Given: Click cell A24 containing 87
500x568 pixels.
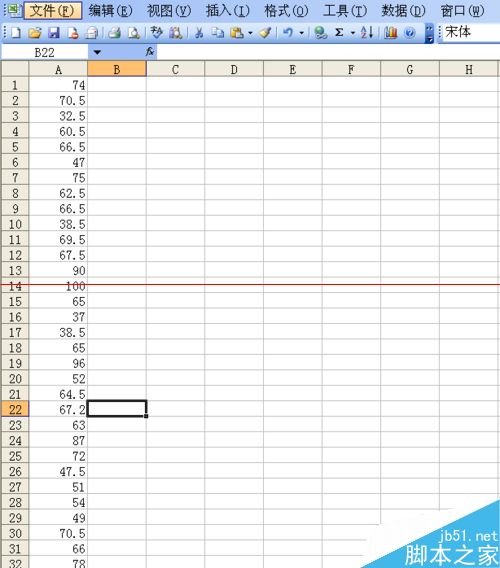Looking at the screenshot, I should (58, 440).
